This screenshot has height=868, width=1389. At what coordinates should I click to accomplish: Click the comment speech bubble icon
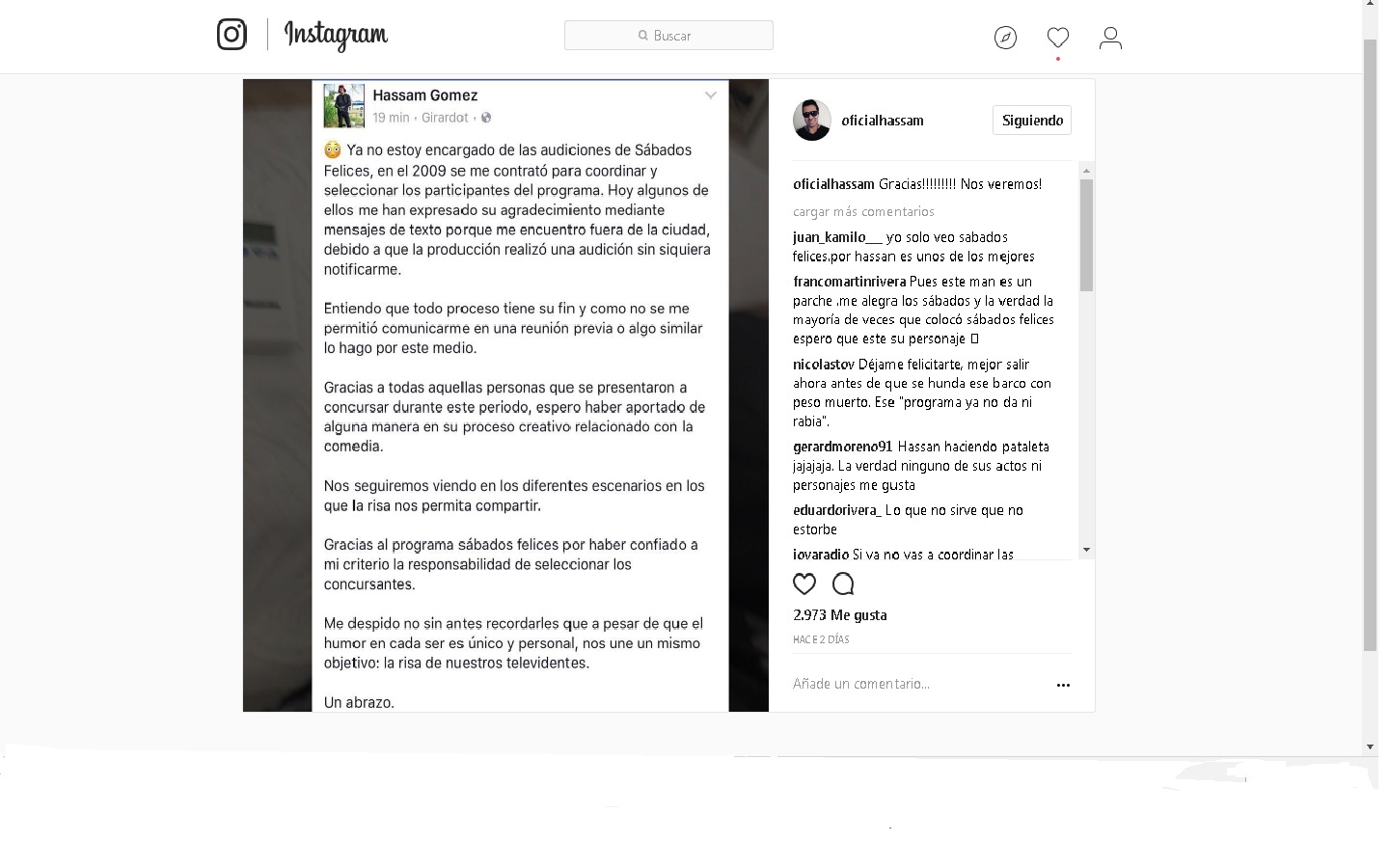843,583
